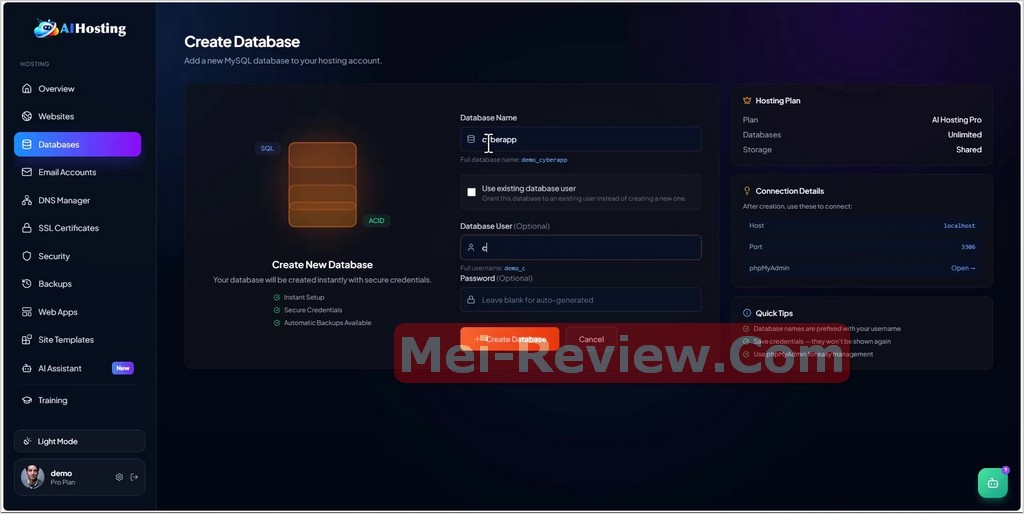Switch to Light Mode
Image resolution: width=1024 pixels, height=514 pixels.
pyautogui.click(x=80, y=442)
